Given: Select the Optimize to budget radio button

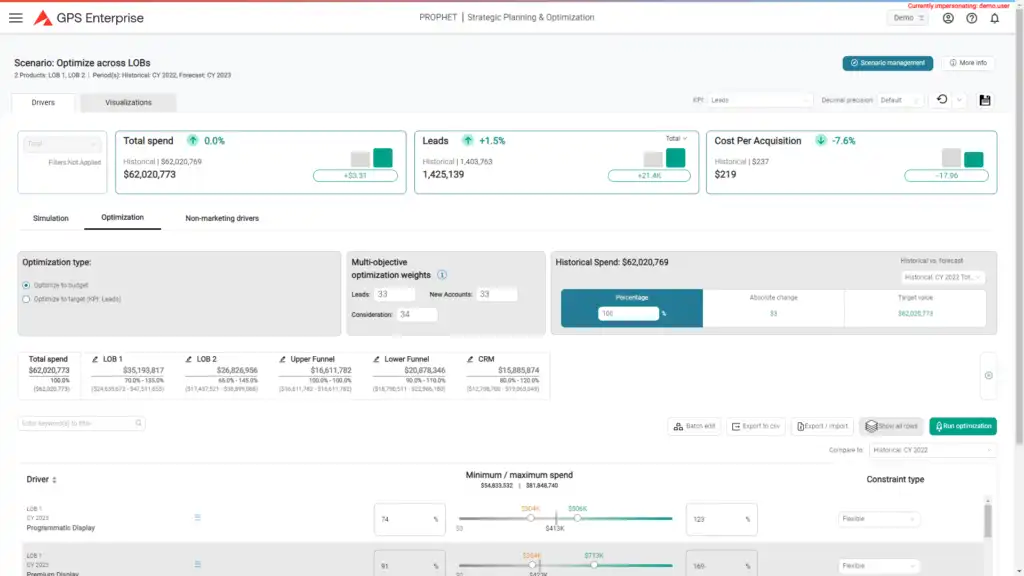Looking at the screenshot, I should [26, 285].
